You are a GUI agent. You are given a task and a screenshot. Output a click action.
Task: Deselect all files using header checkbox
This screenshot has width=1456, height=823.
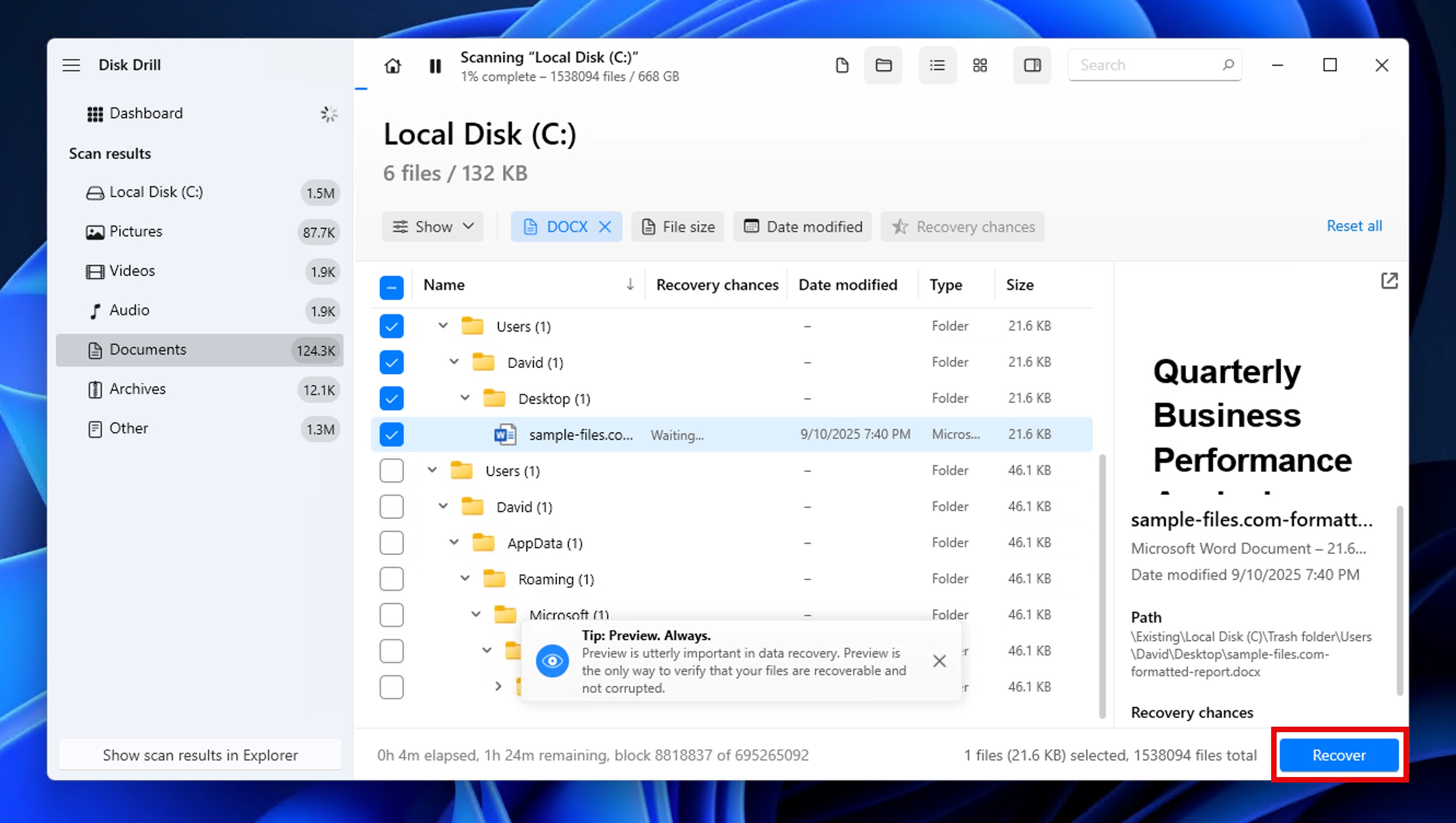click(391, 287)
